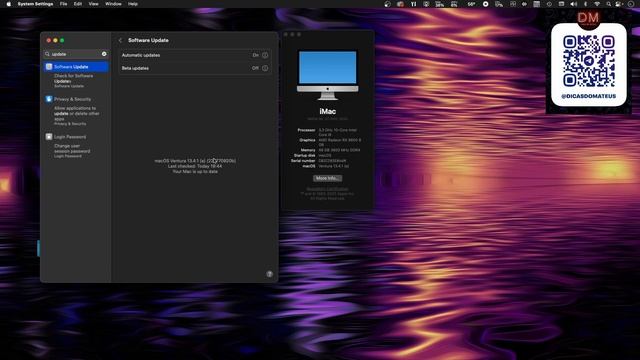Click the white circle record icon in menu bar
This screenshot has width=640, height=360.
(485, 4)
